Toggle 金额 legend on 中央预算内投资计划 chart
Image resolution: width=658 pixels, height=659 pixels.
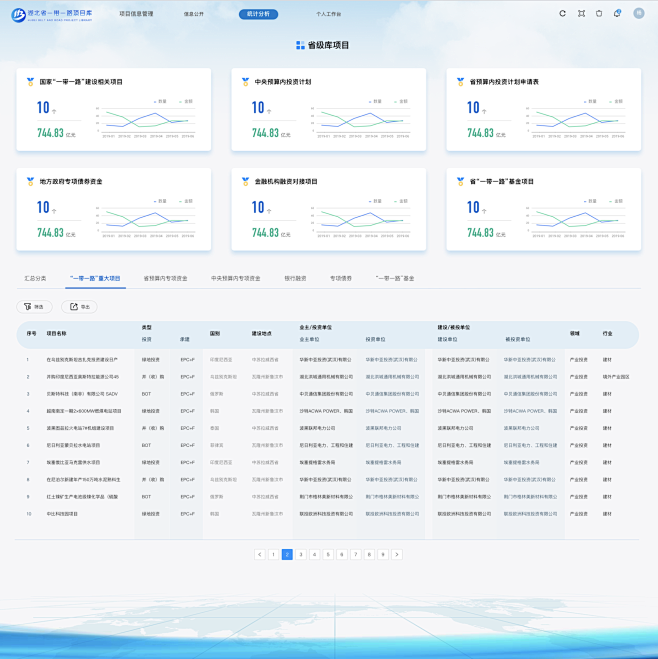[x=401, y=101]
